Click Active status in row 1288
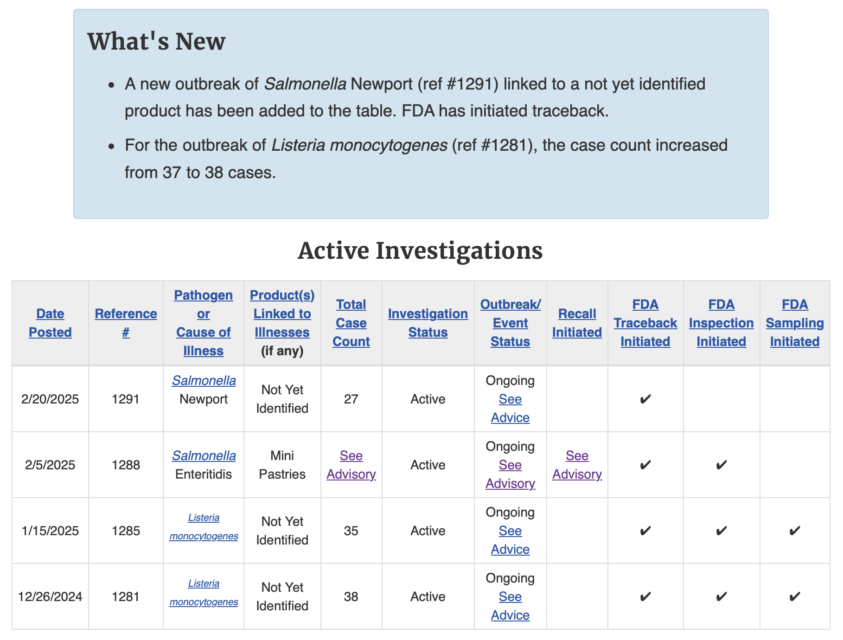Viewport: 843px width, 640px height. (x=428, y=465)
